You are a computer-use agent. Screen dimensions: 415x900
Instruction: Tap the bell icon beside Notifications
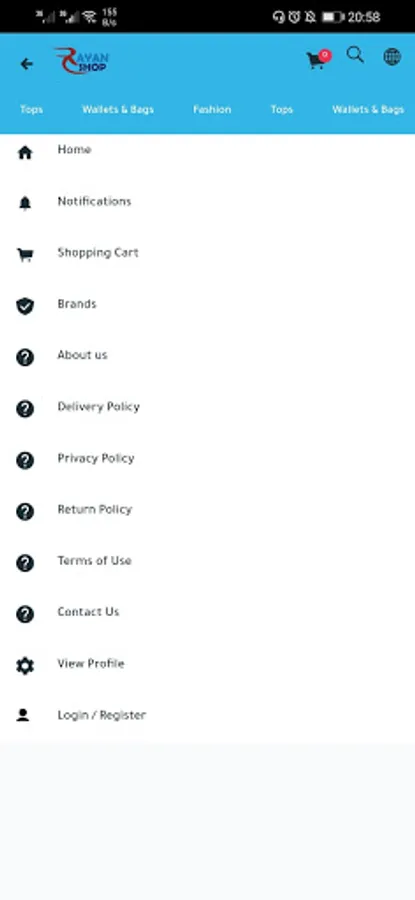[x=25, y=203]
